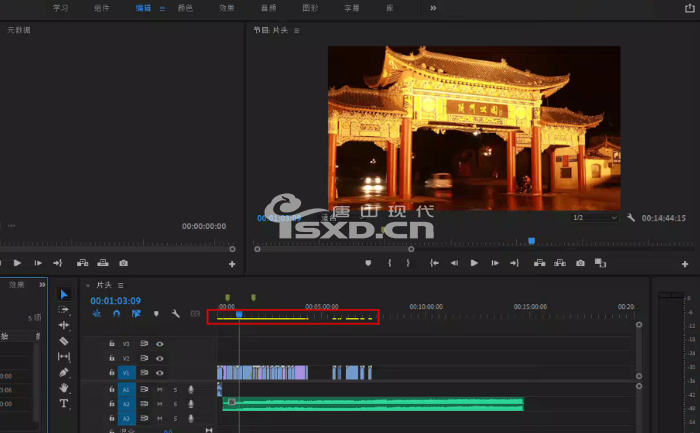
Task: Switch to 图形 workspace
Action: pyautogui.click(x=310, y=8)
